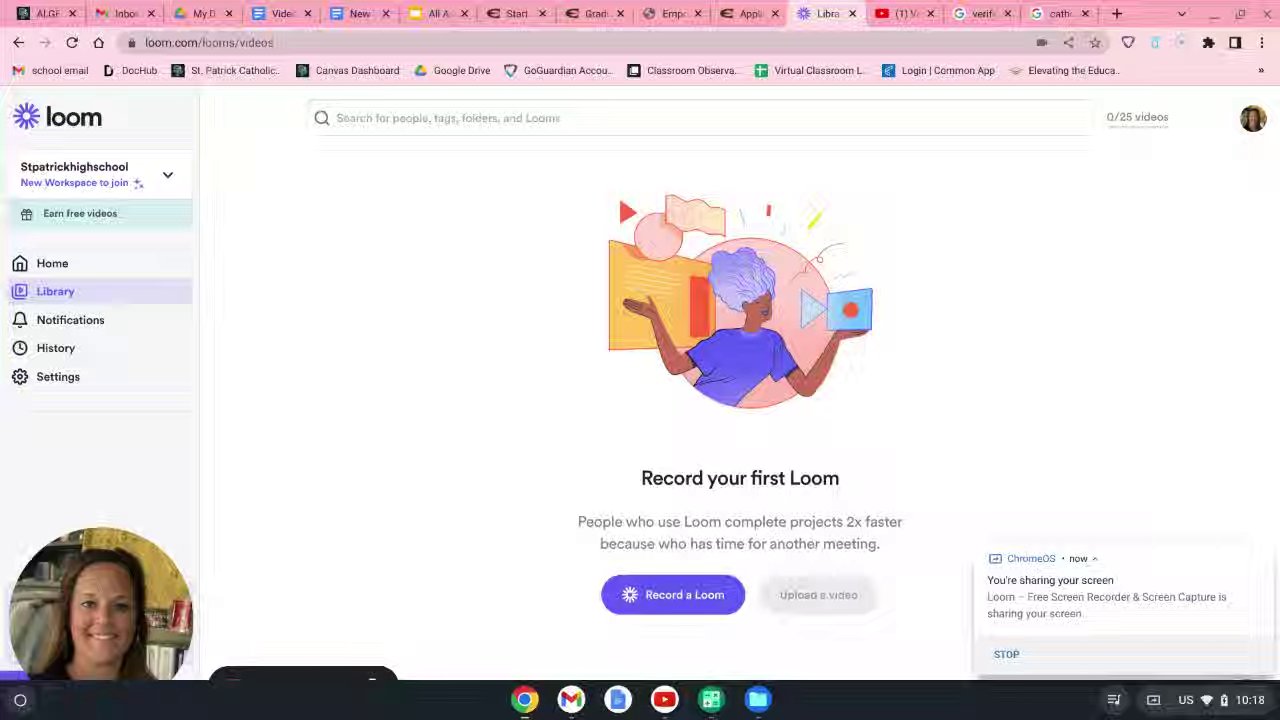The width and height of the screenshot is (1280, 720).
Task: Open the St. Patrick Catholic bookmark
Action: click(226, 71)
